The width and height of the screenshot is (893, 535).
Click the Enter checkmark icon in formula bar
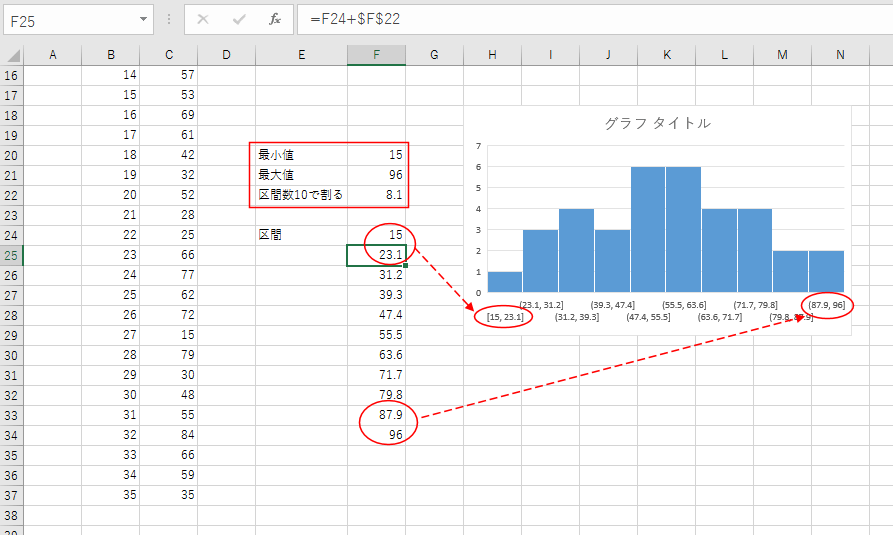(239, 20)
